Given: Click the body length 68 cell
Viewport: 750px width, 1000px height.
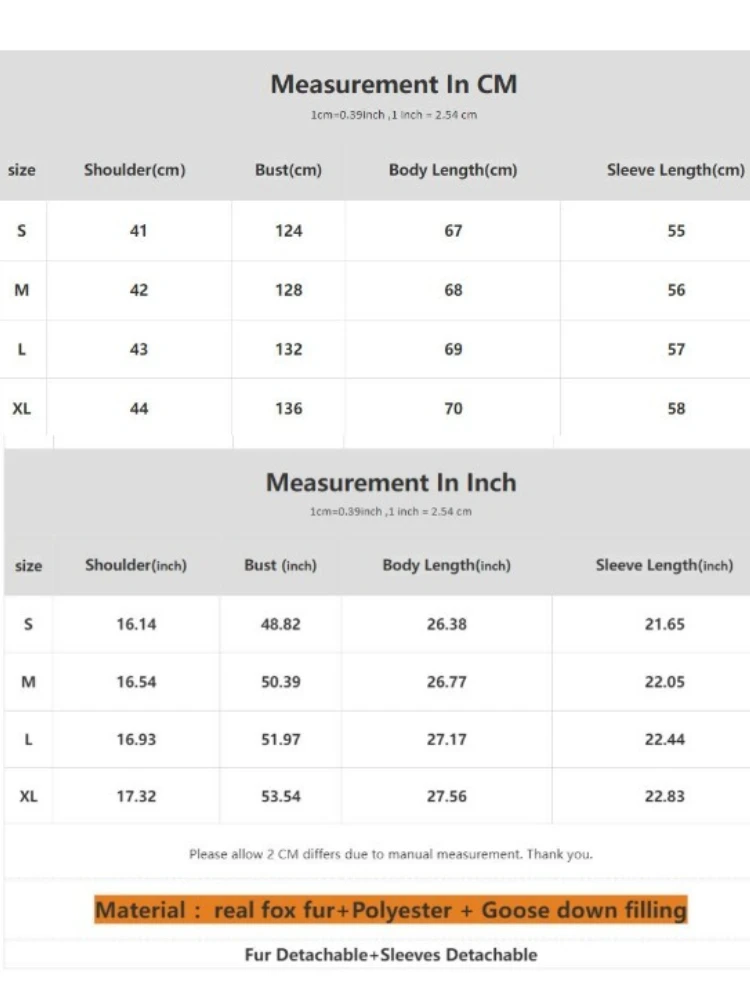Looking at the screenshot, I should 453,291.
